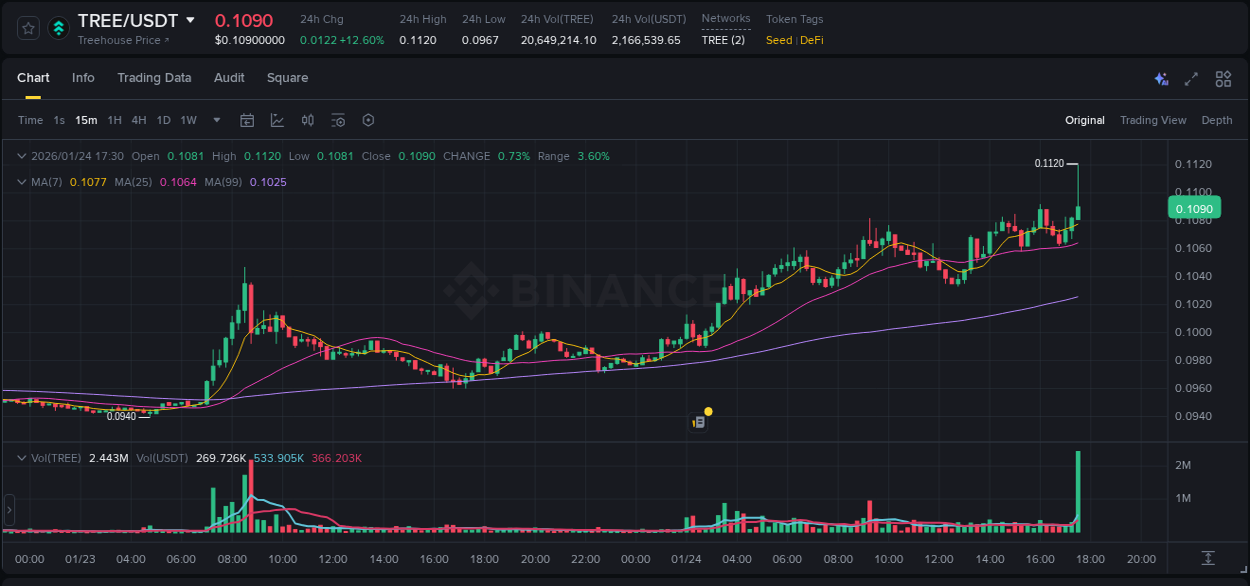Select the chart style icon
This screenshot has width=1250, height=586.
click(x=277, y=120)
